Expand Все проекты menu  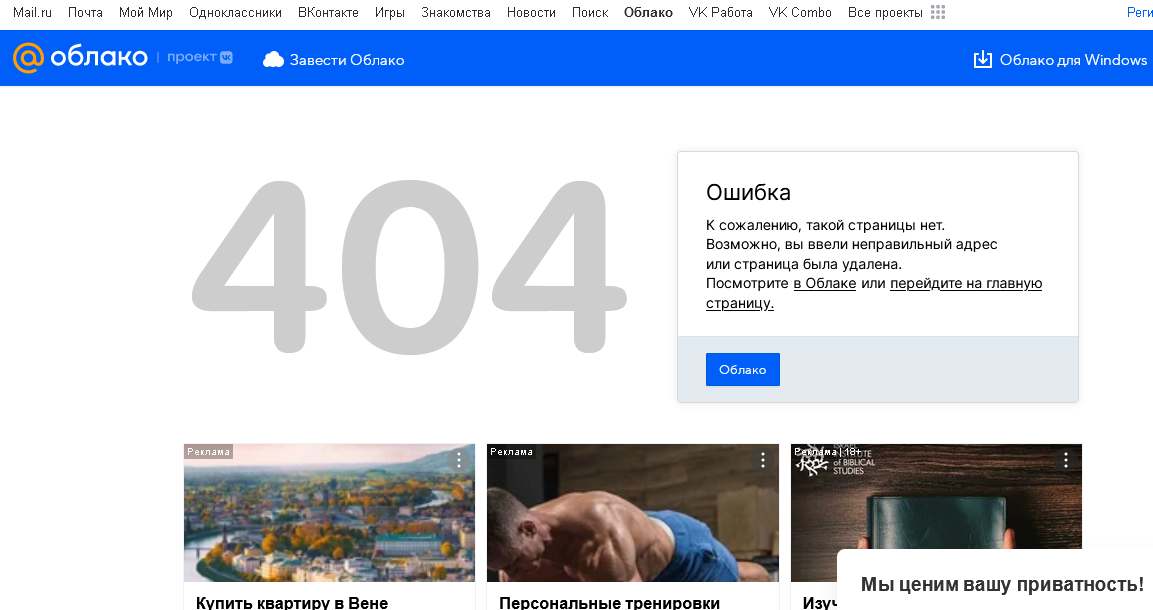point(885,12)
